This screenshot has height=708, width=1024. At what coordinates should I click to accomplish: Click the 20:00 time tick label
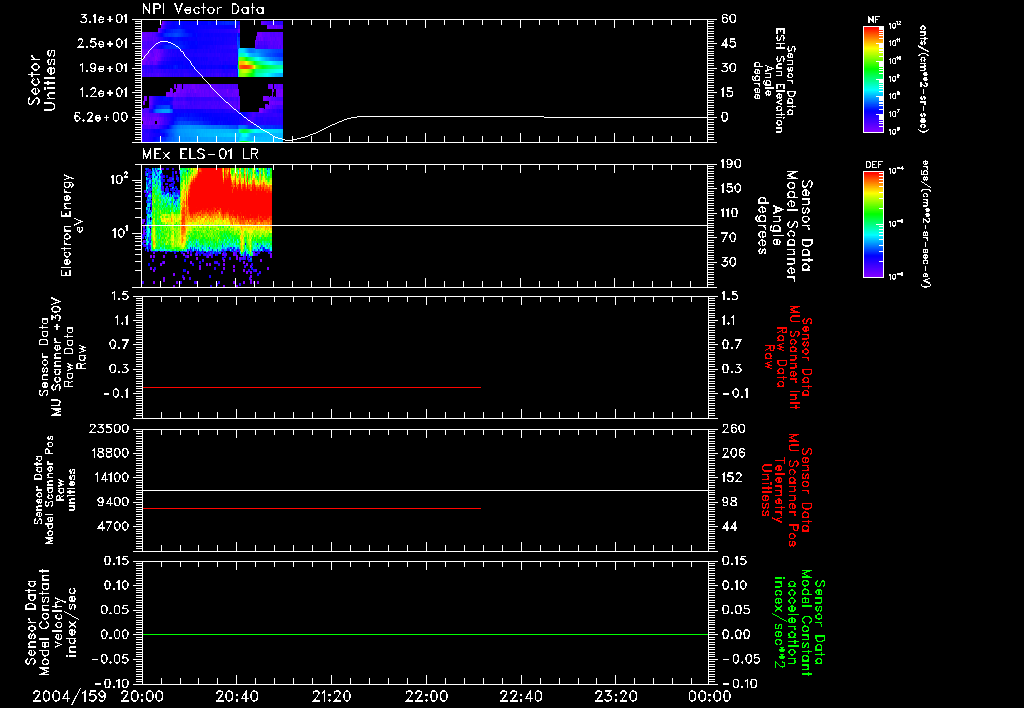coord(142,696)
